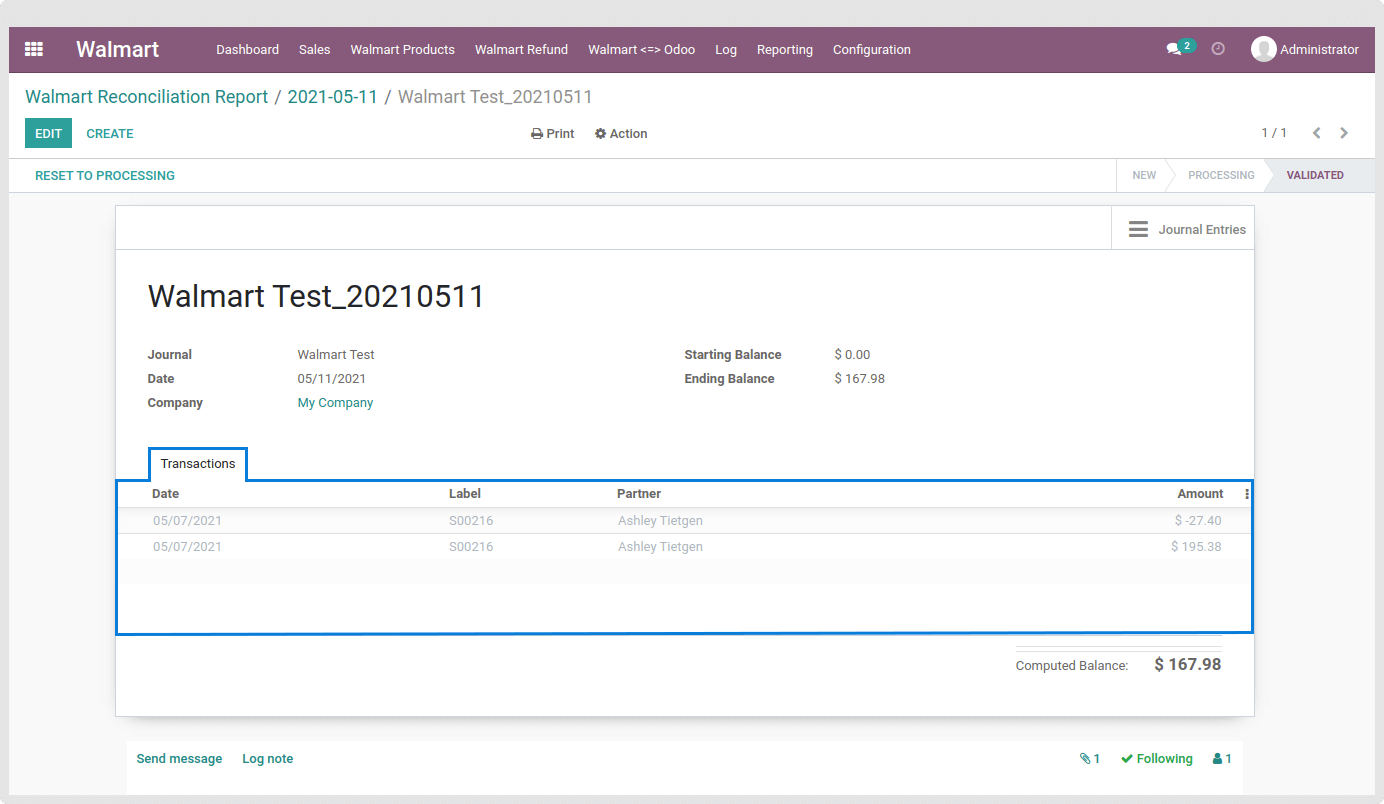Open the Print dropdown

coord(552,134)
